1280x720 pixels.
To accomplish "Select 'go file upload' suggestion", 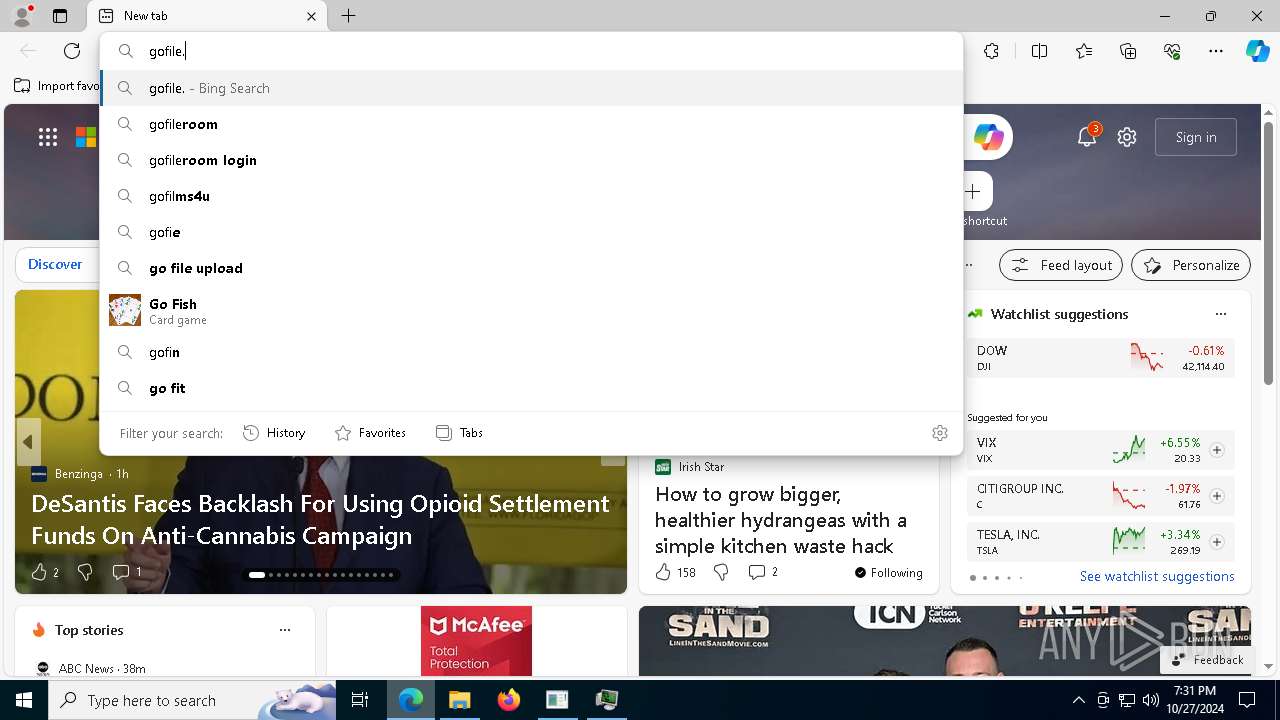I will [531, 268].
